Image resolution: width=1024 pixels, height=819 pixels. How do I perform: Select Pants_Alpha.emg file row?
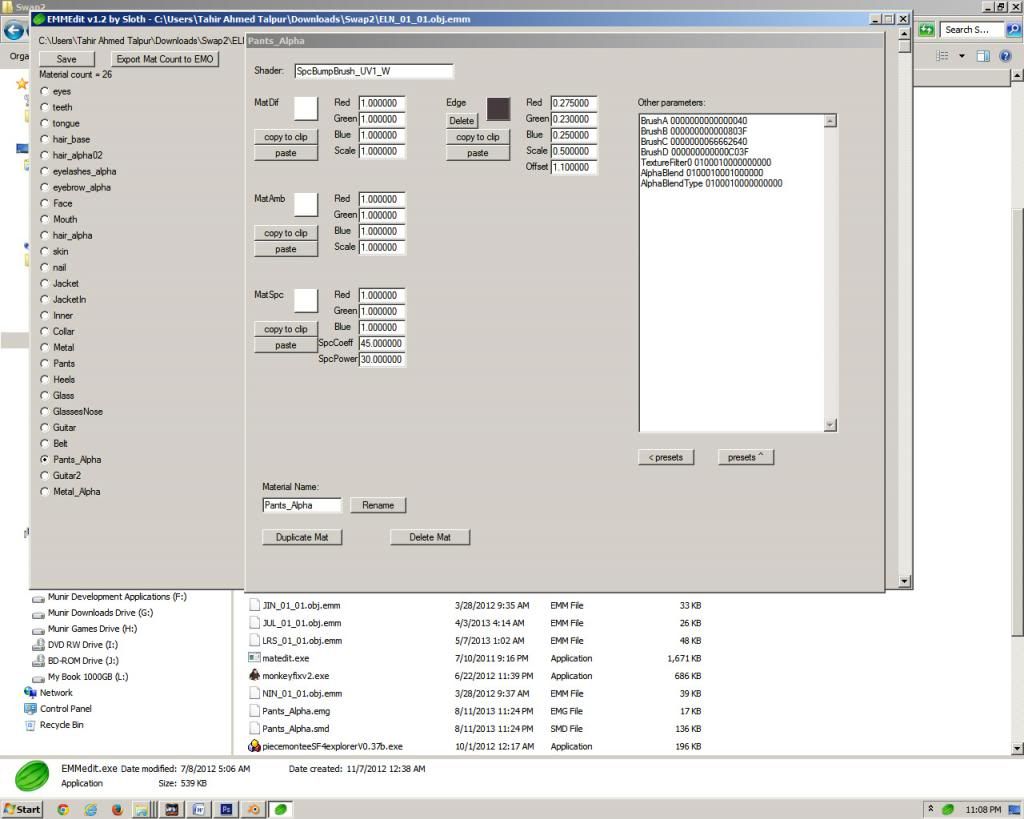(x=475, y=711)
